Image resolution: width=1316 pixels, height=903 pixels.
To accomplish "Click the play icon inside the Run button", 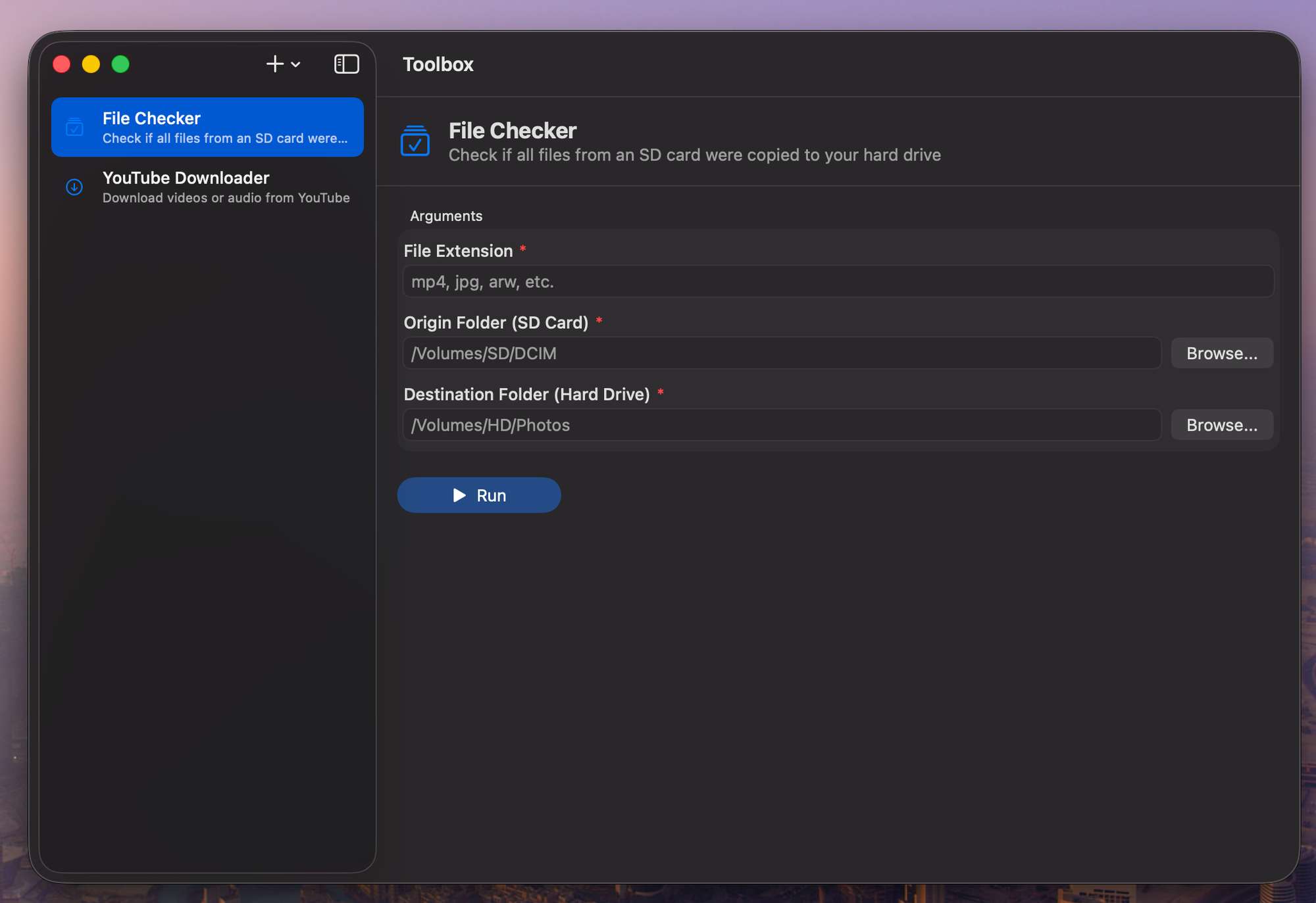I will 460,495.
